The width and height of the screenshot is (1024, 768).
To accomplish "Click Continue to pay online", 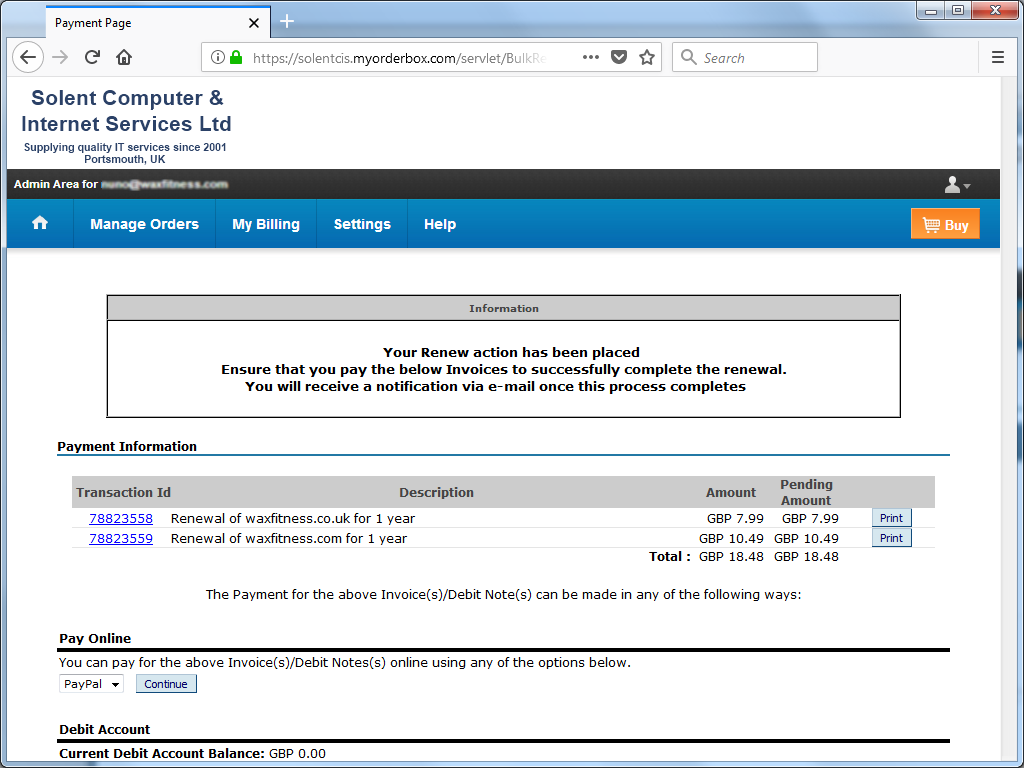I will 166,684.
